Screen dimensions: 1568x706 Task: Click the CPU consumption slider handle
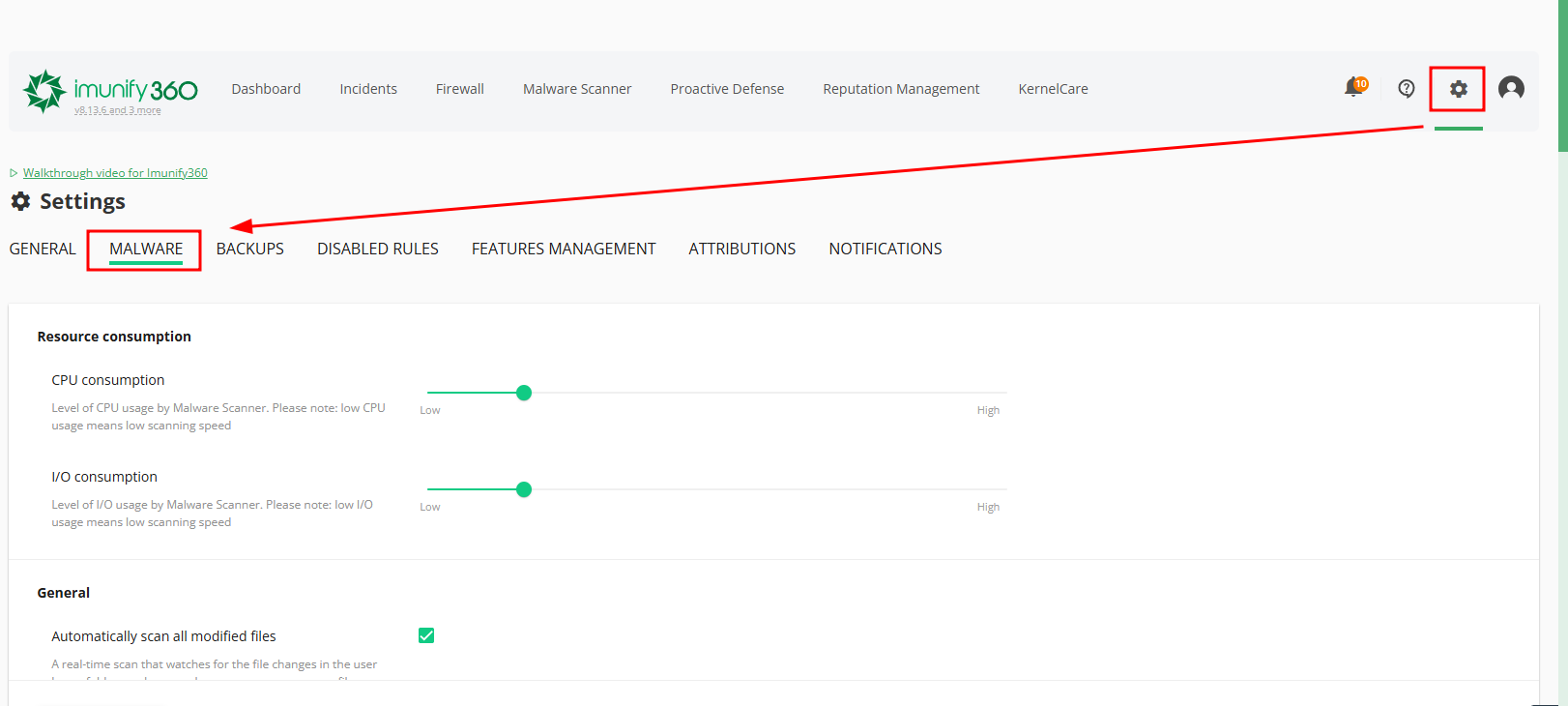pos(524,393)
